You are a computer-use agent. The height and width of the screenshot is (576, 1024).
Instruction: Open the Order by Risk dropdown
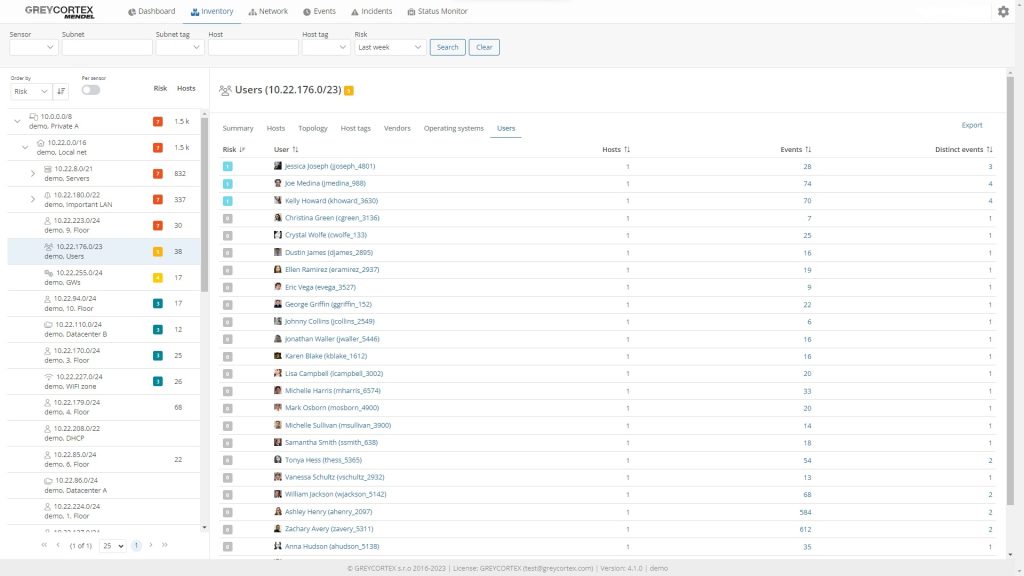click(30, 91)
